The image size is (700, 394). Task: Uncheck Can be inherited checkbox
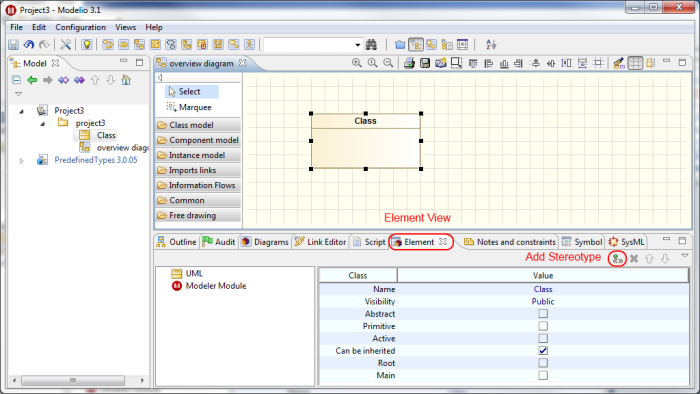click(543, 351)
